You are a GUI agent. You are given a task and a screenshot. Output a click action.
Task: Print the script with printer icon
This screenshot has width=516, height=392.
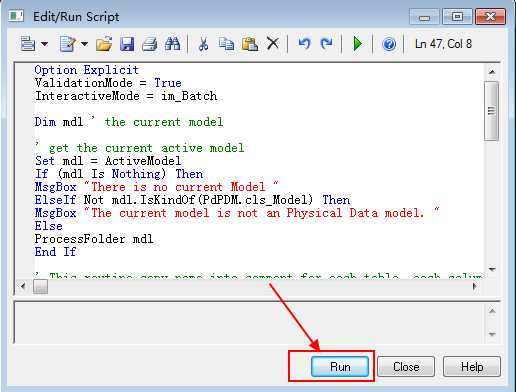(x=150, y=44)
